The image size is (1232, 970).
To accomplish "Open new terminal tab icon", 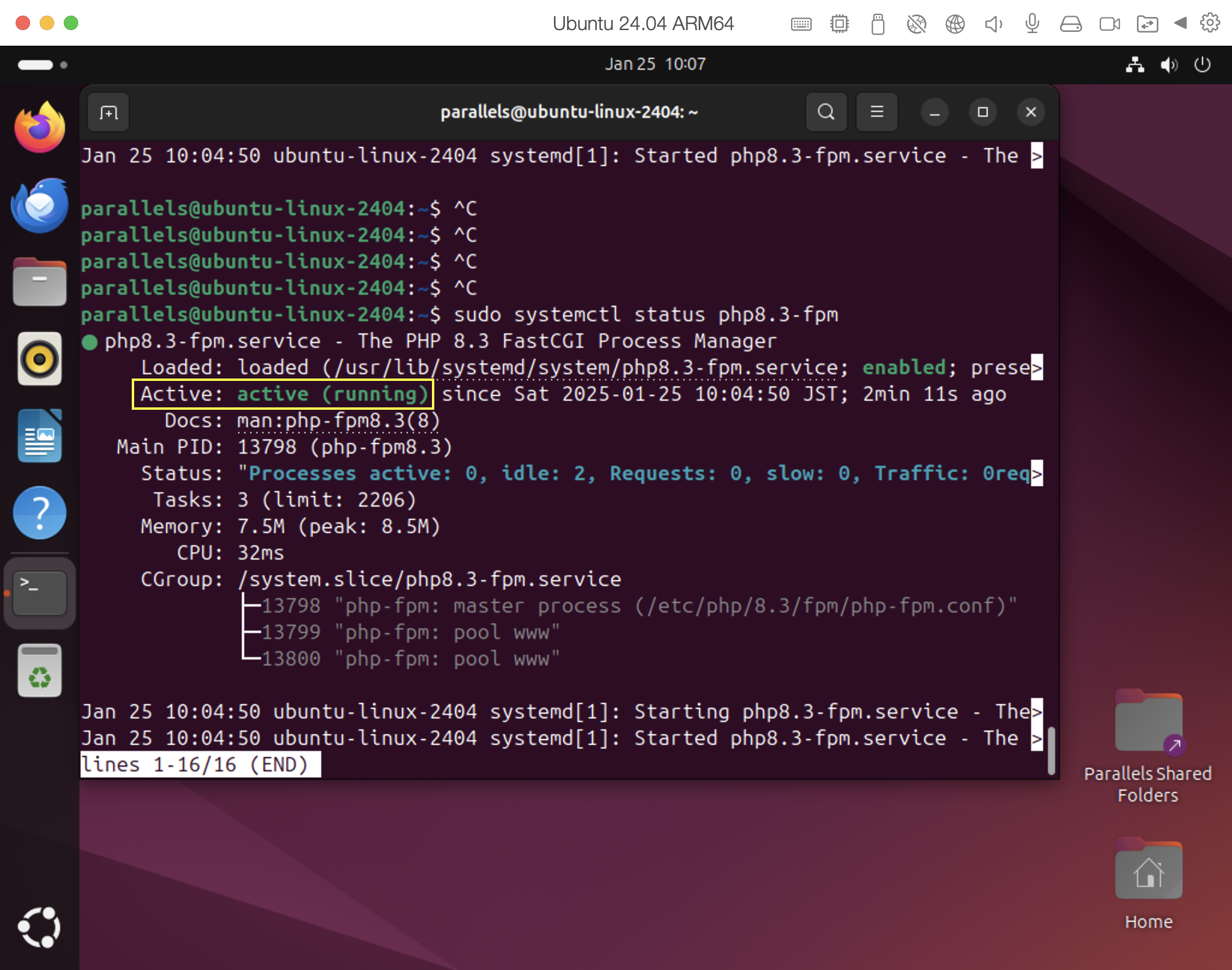I will 108,113.
